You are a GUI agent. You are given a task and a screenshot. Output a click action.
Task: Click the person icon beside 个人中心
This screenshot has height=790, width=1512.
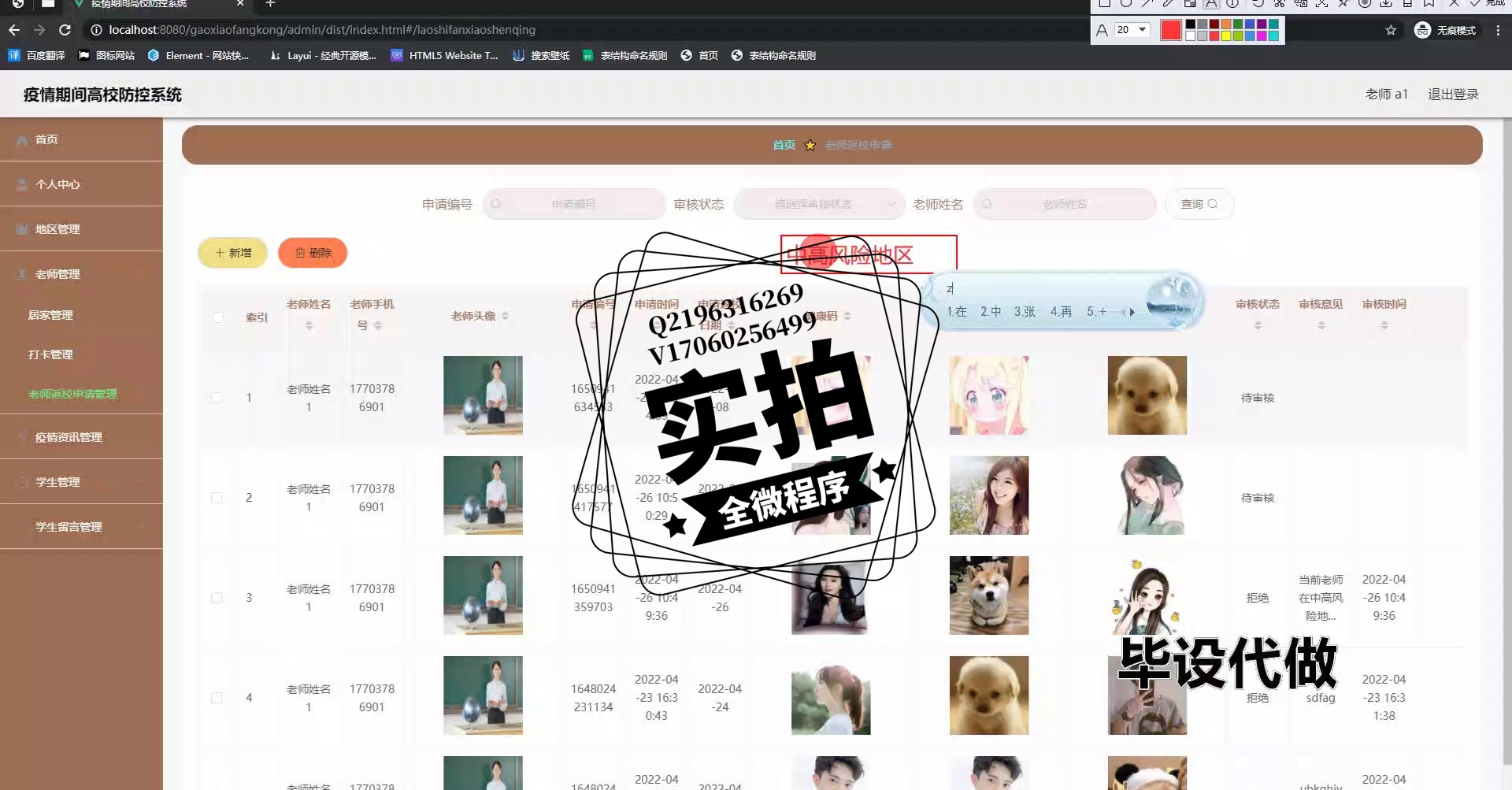[22, 184]
